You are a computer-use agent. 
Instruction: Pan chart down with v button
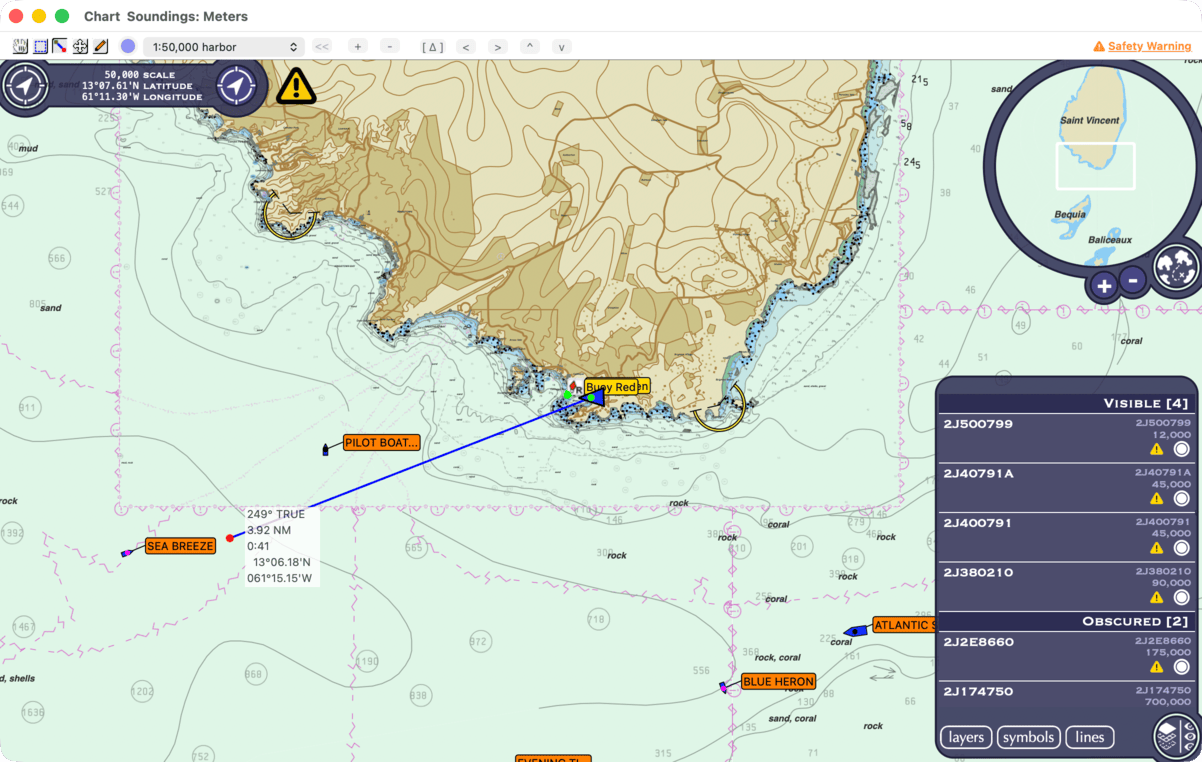tap(562, 47)
